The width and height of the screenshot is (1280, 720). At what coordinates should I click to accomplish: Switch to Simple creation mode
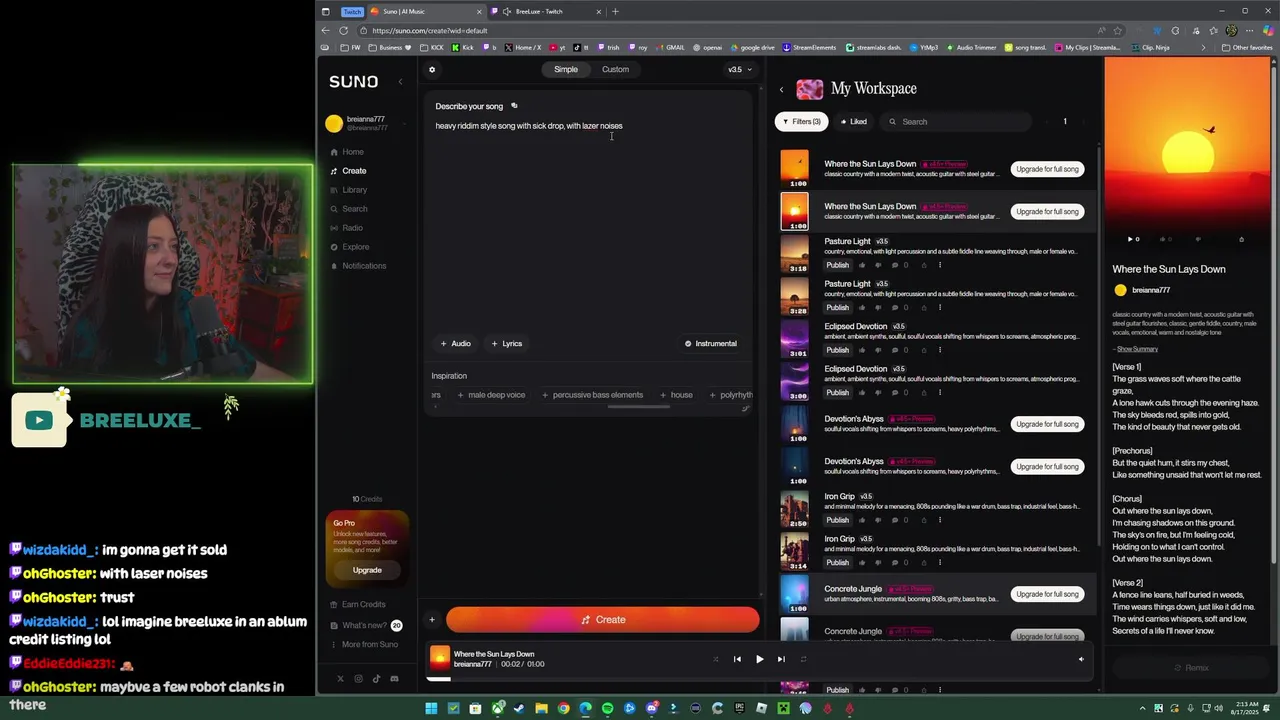coord(566,70)
